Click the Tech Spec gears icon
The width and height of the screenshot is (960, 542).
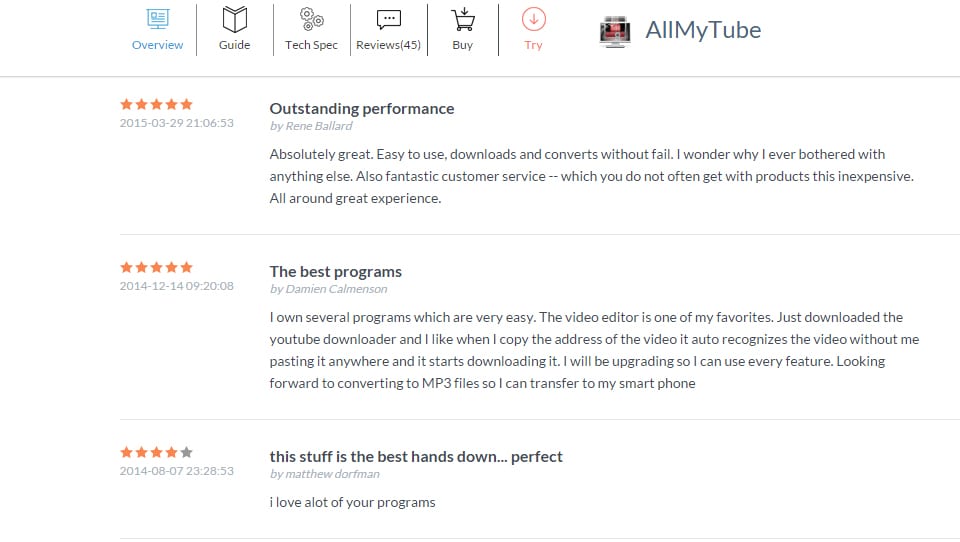(311, 19)
